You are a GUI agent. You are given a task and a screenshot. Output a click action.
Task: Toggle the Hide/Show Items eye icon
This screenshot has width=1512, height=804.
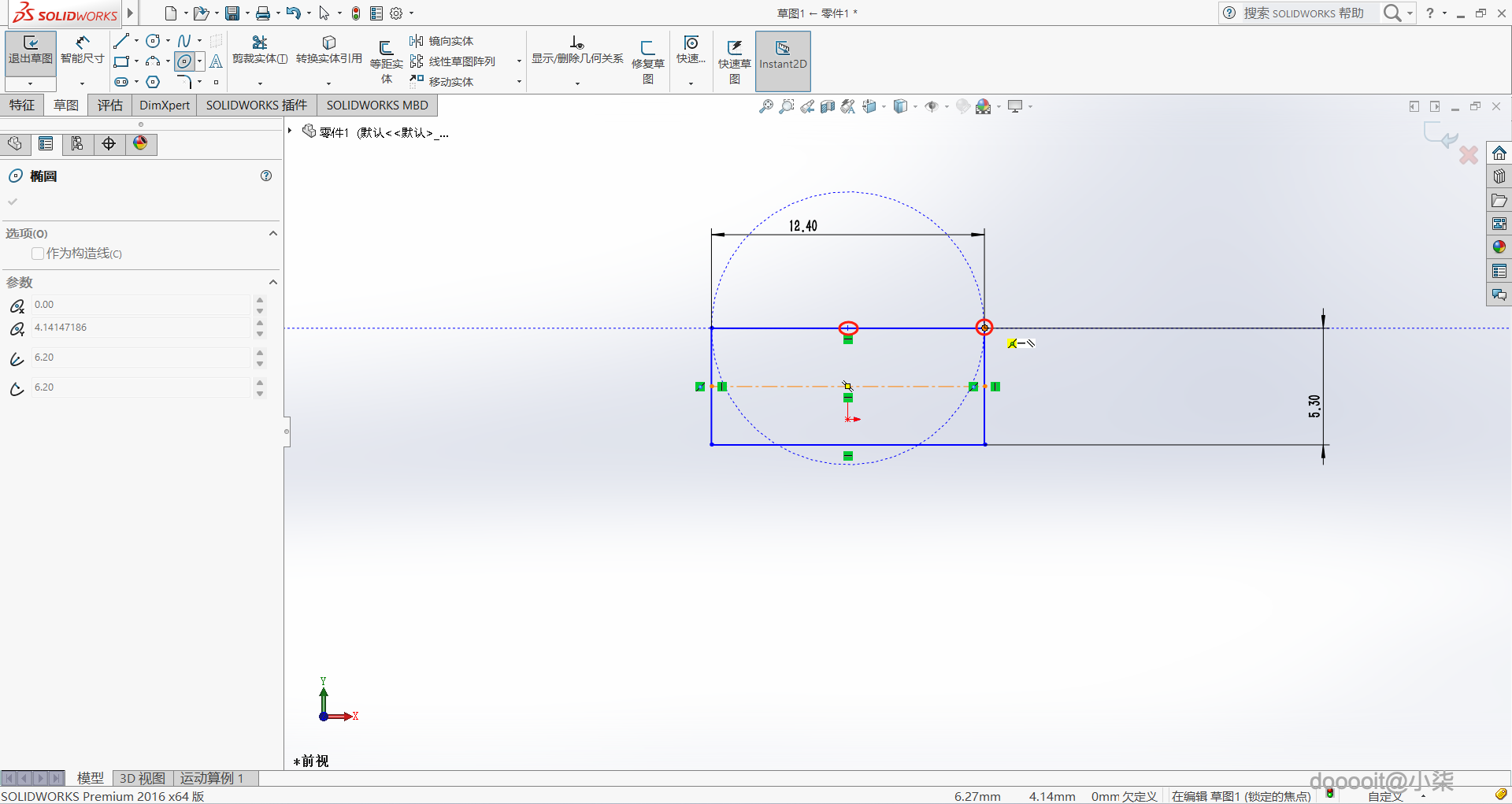[932, 106]
